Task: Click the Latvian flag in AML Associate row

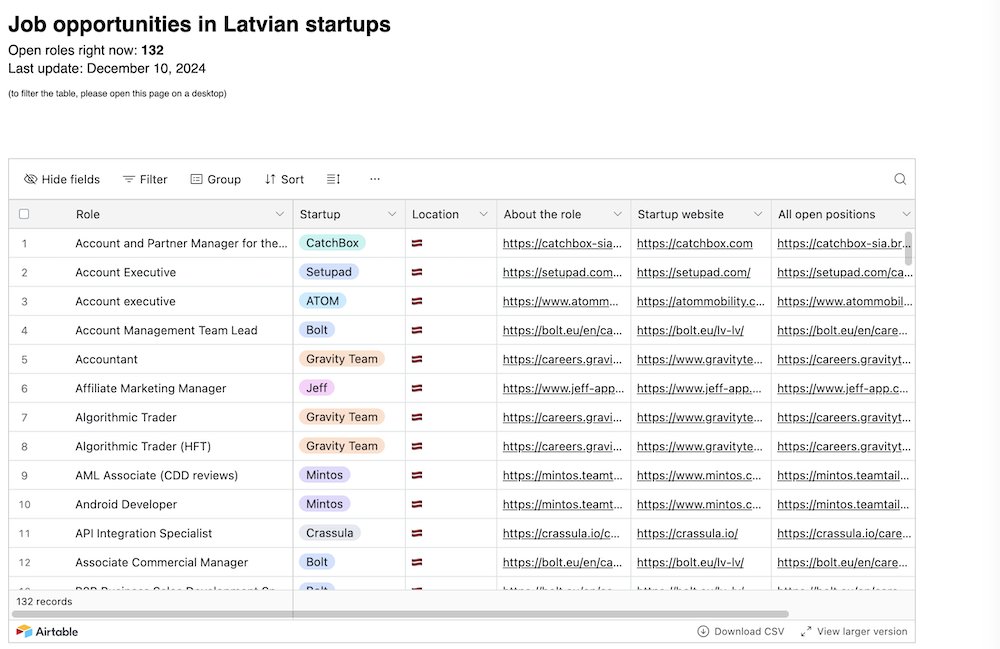Action: (417, 475)
